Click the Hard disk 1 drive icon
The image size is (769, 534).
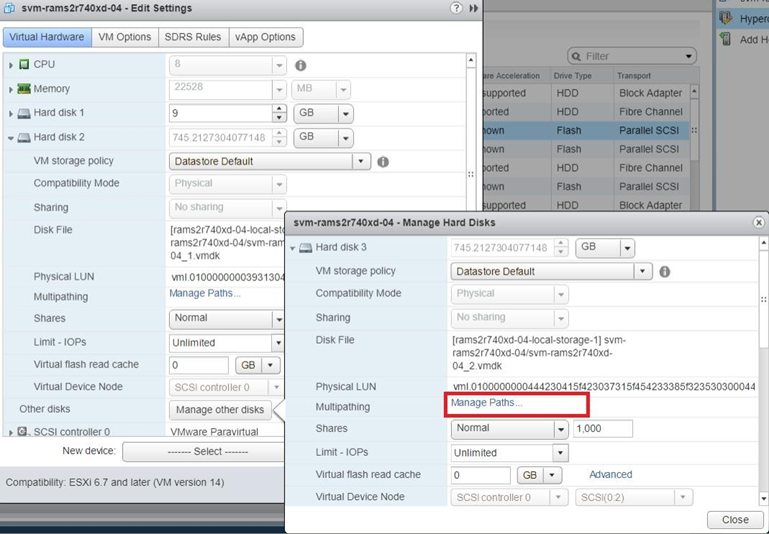coord(24,113)
